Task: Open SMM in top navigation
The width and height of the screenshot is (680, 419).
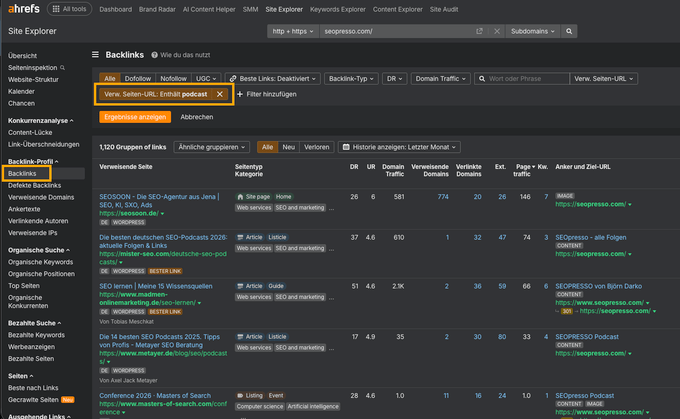Action: (x=250, y=9)
